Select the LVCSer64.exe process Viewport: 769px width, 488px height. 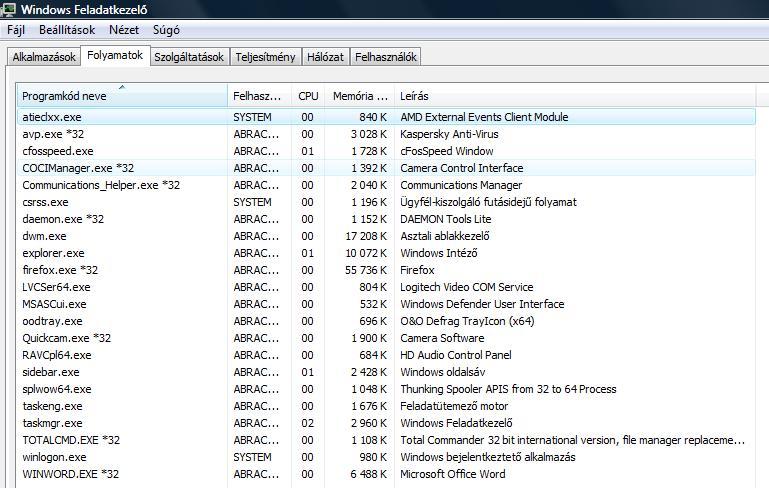pyautogui.click(x=386, y=287)
